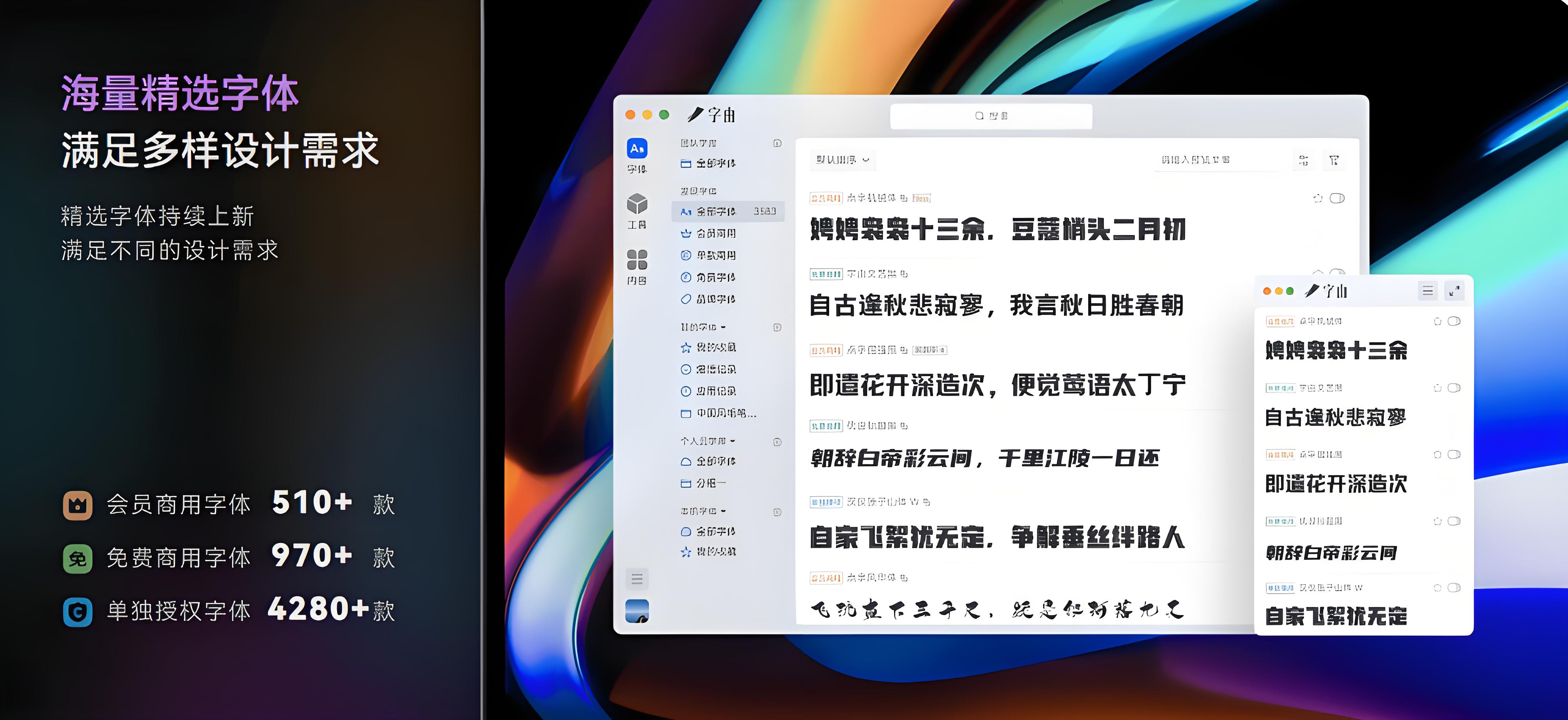This screenshot has width=1568, height=720.
Task: Select the crown-icon sidebar row below all-fonts
Action: pos(728,233)
